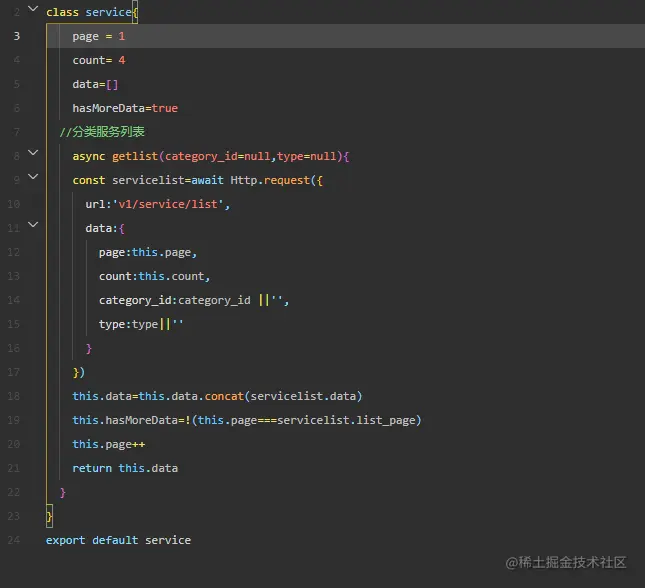
Task: Click the '//分类服务列表' comment
Action: pyautogui.click(x=102, y=132)
